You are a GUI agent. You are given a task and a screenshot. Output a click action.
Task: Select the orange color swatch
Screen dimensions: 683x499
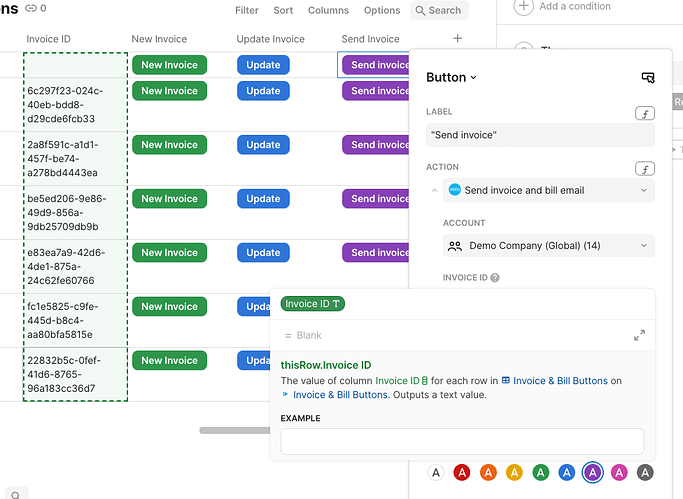click(488, 472)
